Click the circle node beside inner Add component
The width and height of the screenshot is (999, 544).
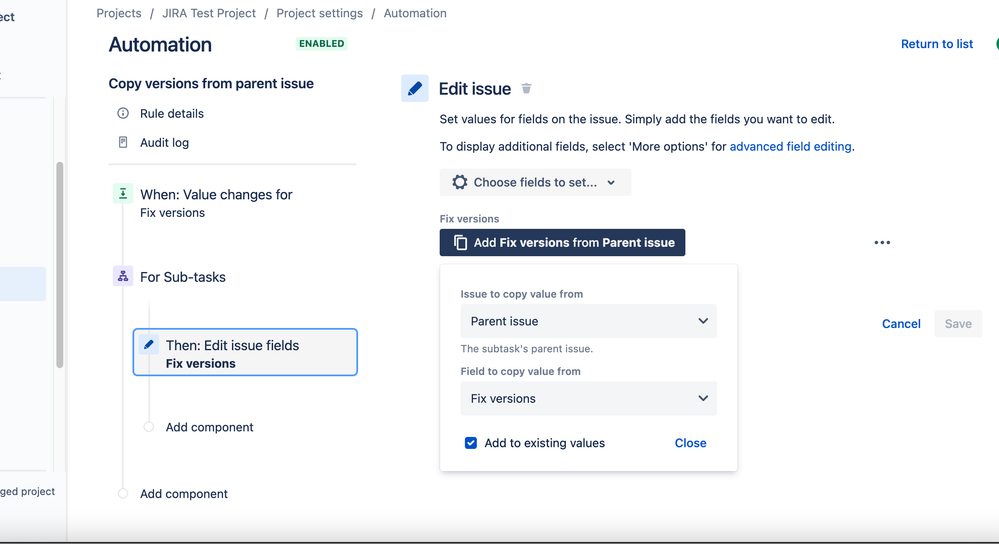(148, 427)
